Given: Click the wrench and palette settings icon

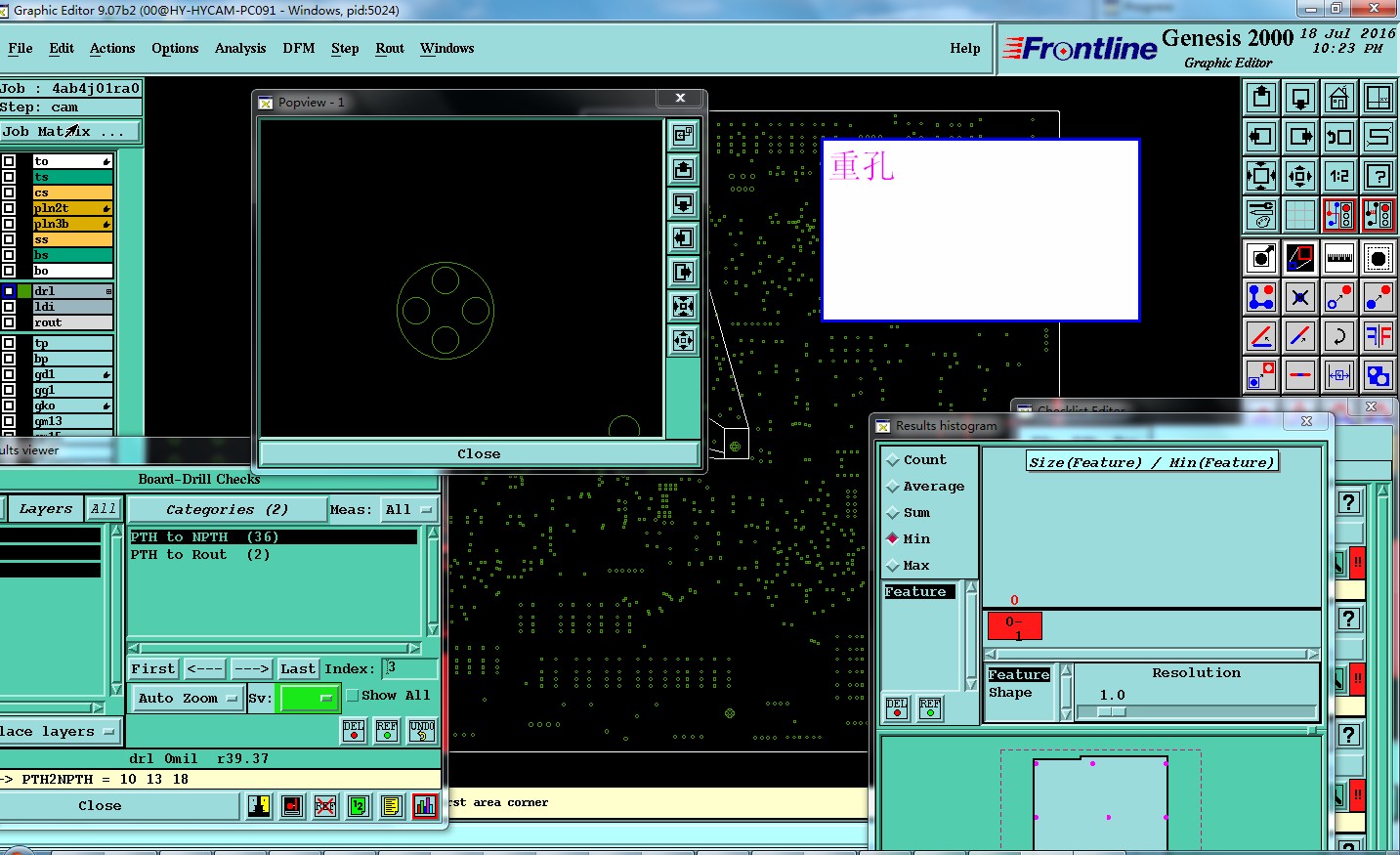Looking at the screenshot, I should (1261, 215).
